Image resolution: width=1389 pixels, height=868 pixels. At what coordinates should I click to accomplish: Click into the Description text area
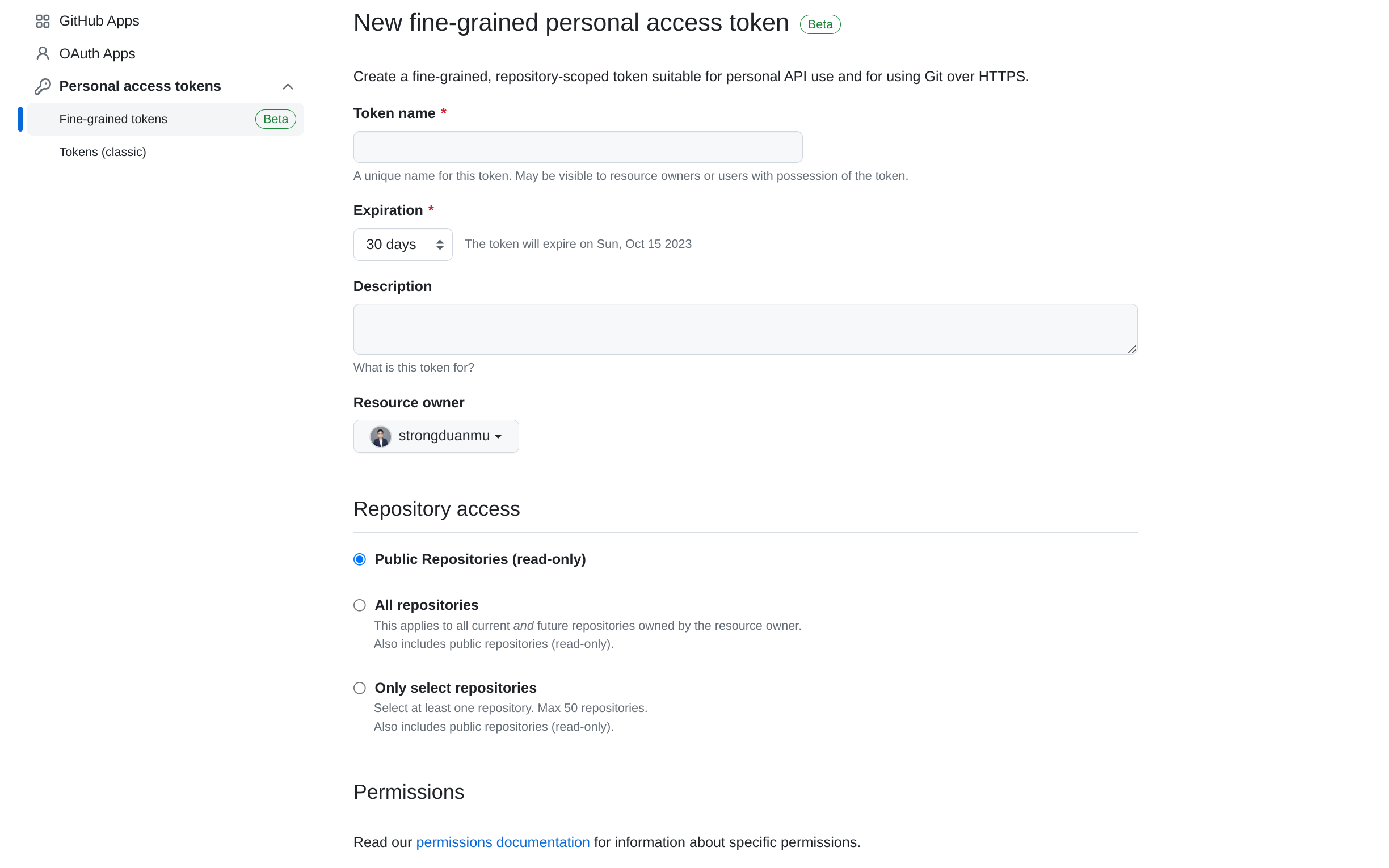(x=744, y=328)
